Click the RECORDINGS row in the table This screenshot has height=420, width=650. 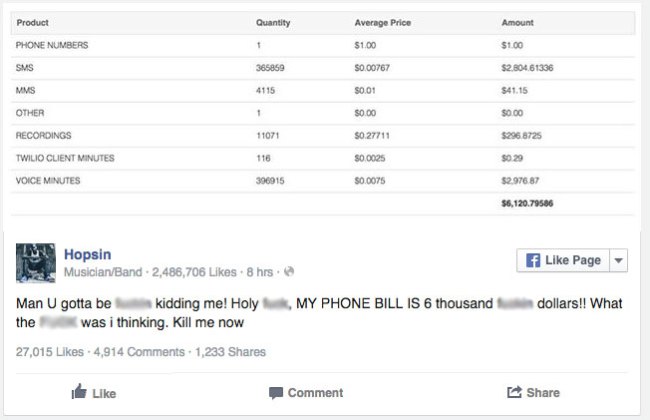(x=320, y=135)
